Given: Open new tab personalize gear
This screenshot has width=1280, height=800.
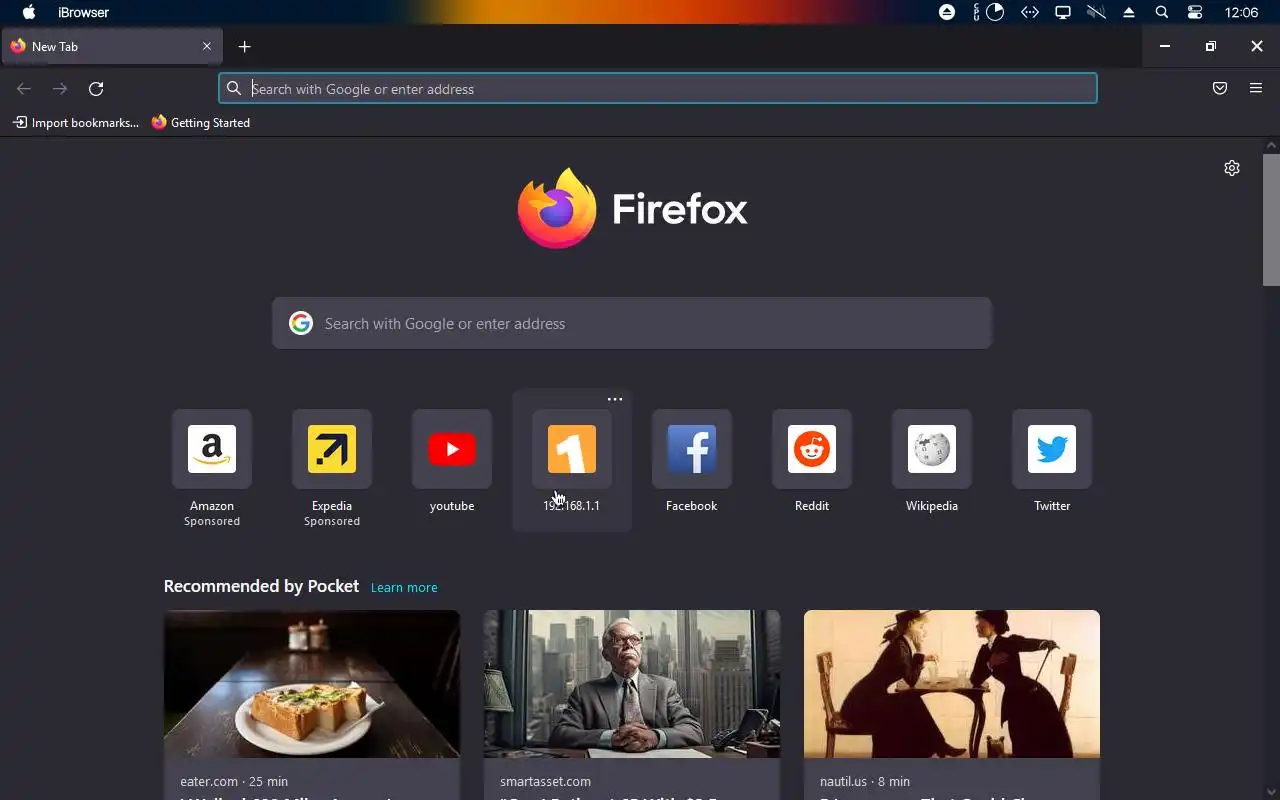Looking at the screenshot, I should [1232, 168].
